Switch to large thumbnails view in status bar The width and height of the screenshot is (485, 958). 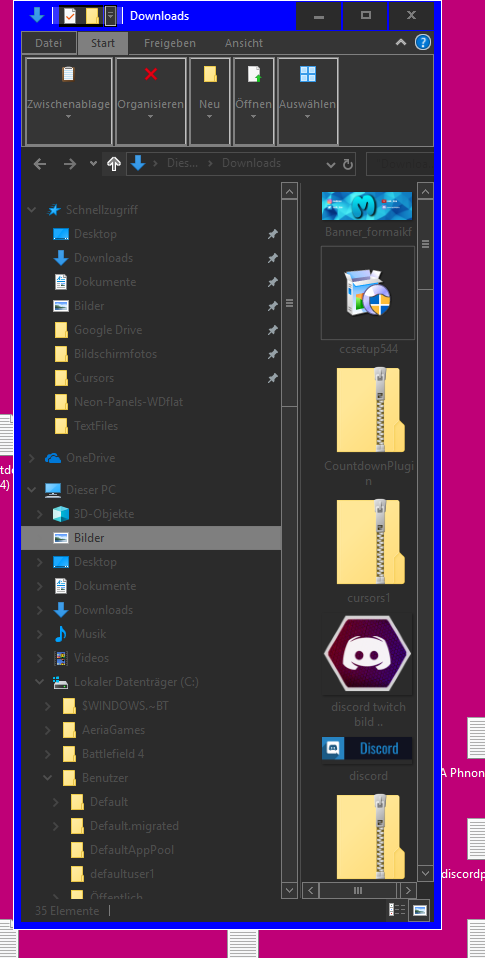[x=420, y=910]
